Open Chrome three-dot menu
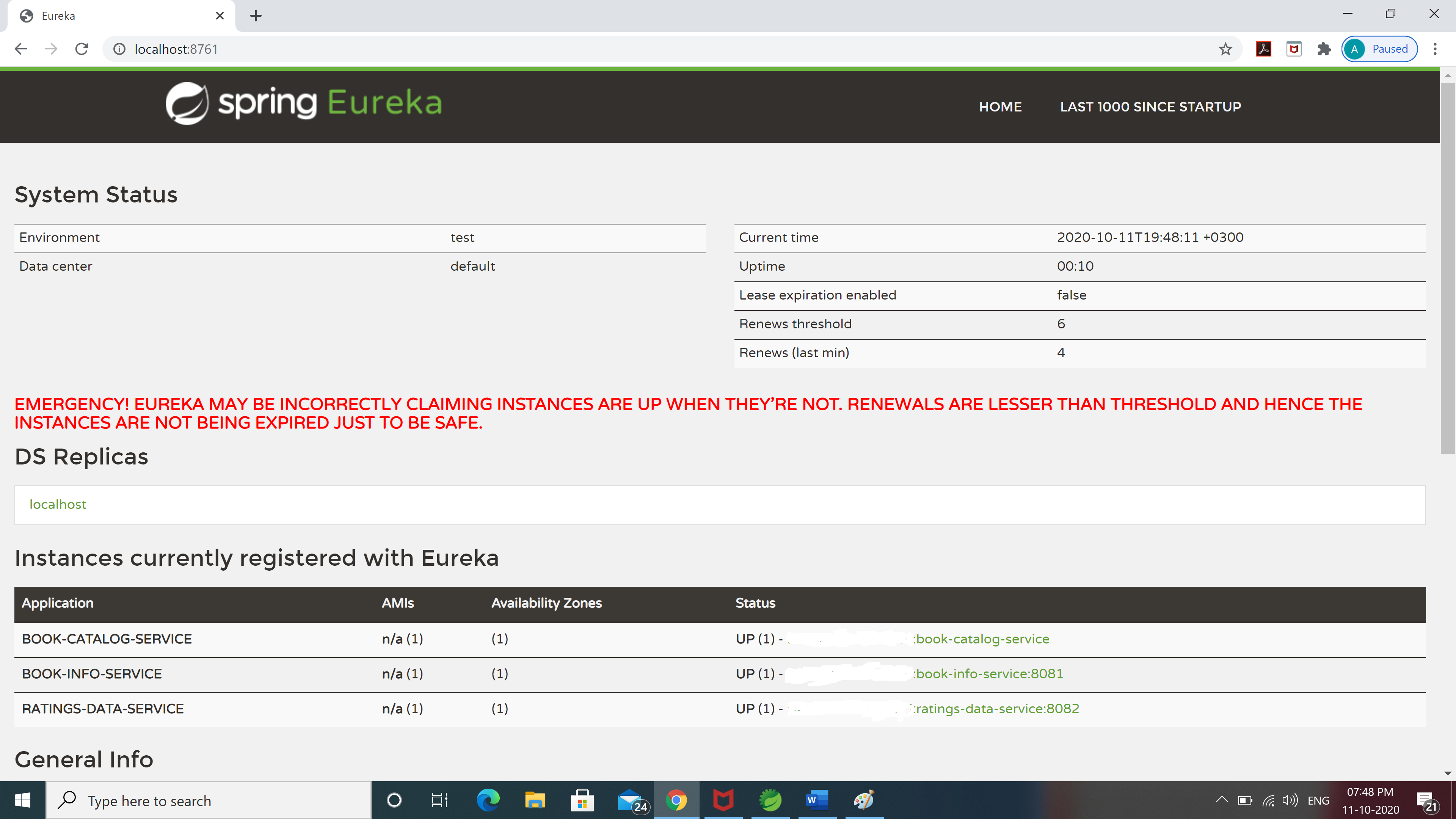1456x819 pixels. coord(1434,49)
